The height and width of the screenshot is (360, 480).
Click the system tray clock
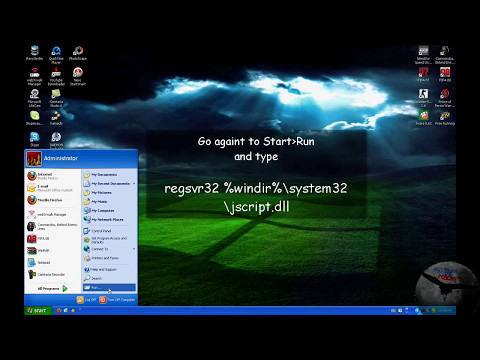tap(445, 311)
